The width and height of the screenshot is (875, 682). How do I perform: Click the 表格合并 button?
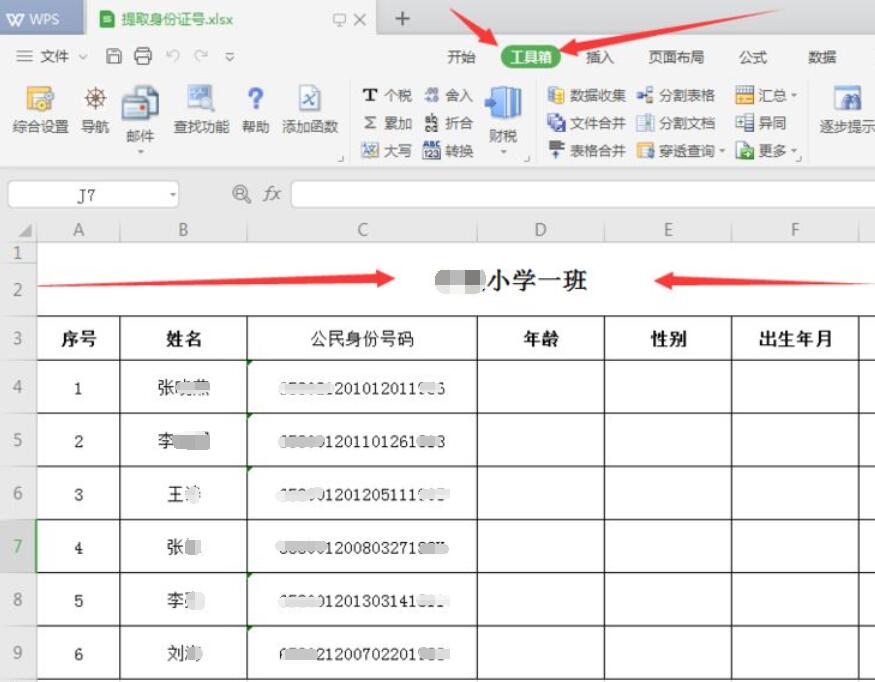point(587,151)
